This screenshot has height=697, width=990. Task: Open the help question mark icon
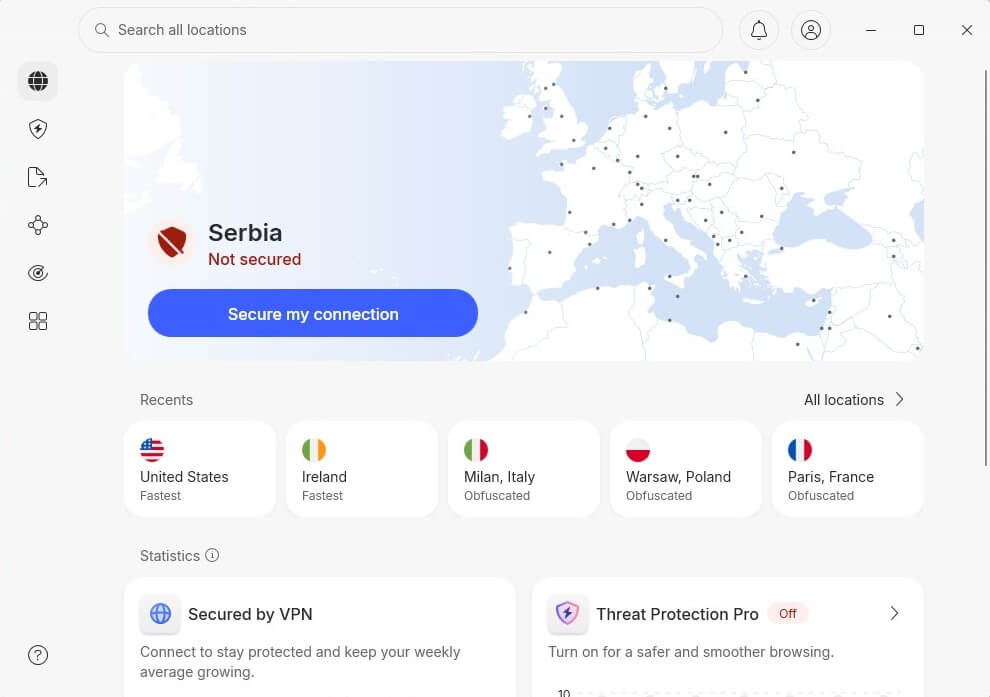pyautogui.click(x=38, y=655)
